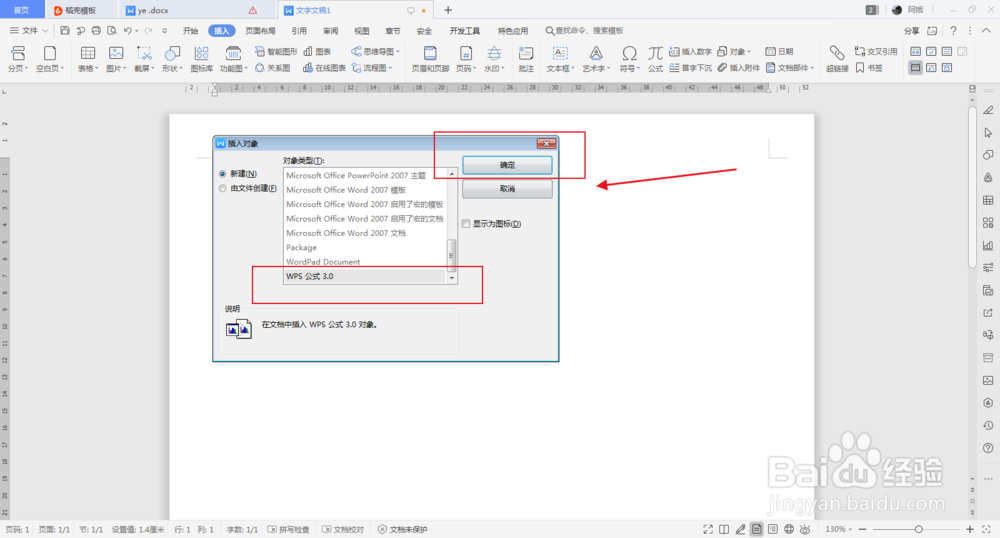Click the 确定 button in dialog
The height and width of the screenshot is (538, 1000).
(x=507, y=165)
